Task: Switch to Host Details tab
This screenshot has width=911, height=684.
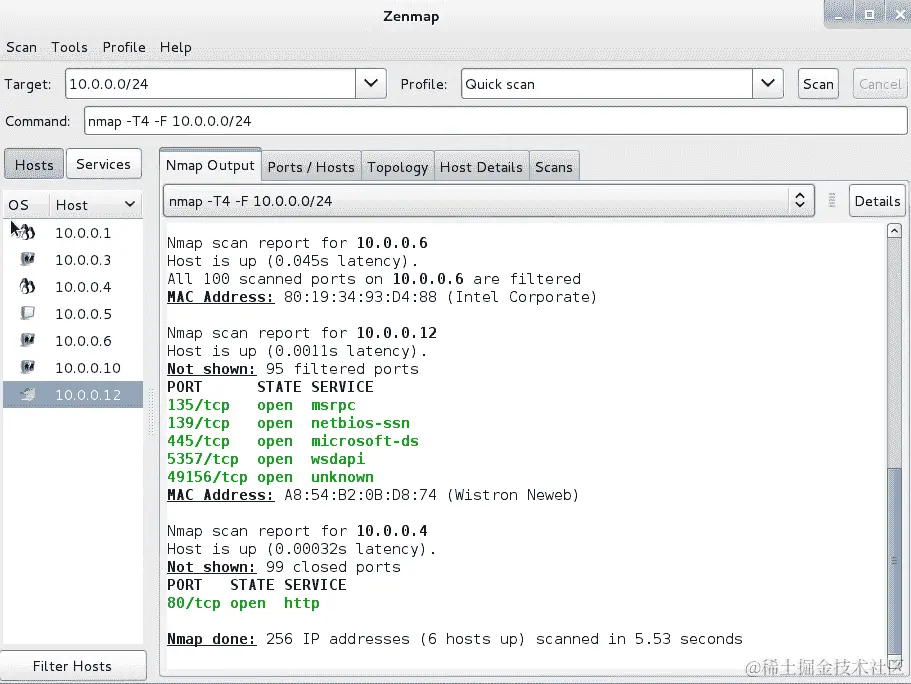Action: pyautogui.click(x=481, y=167)
